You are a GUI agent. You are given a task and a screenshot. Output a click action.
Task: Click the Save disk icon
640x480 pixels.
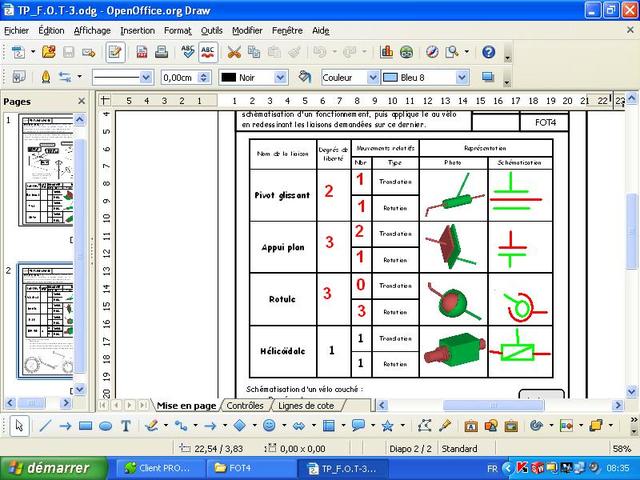68,52
